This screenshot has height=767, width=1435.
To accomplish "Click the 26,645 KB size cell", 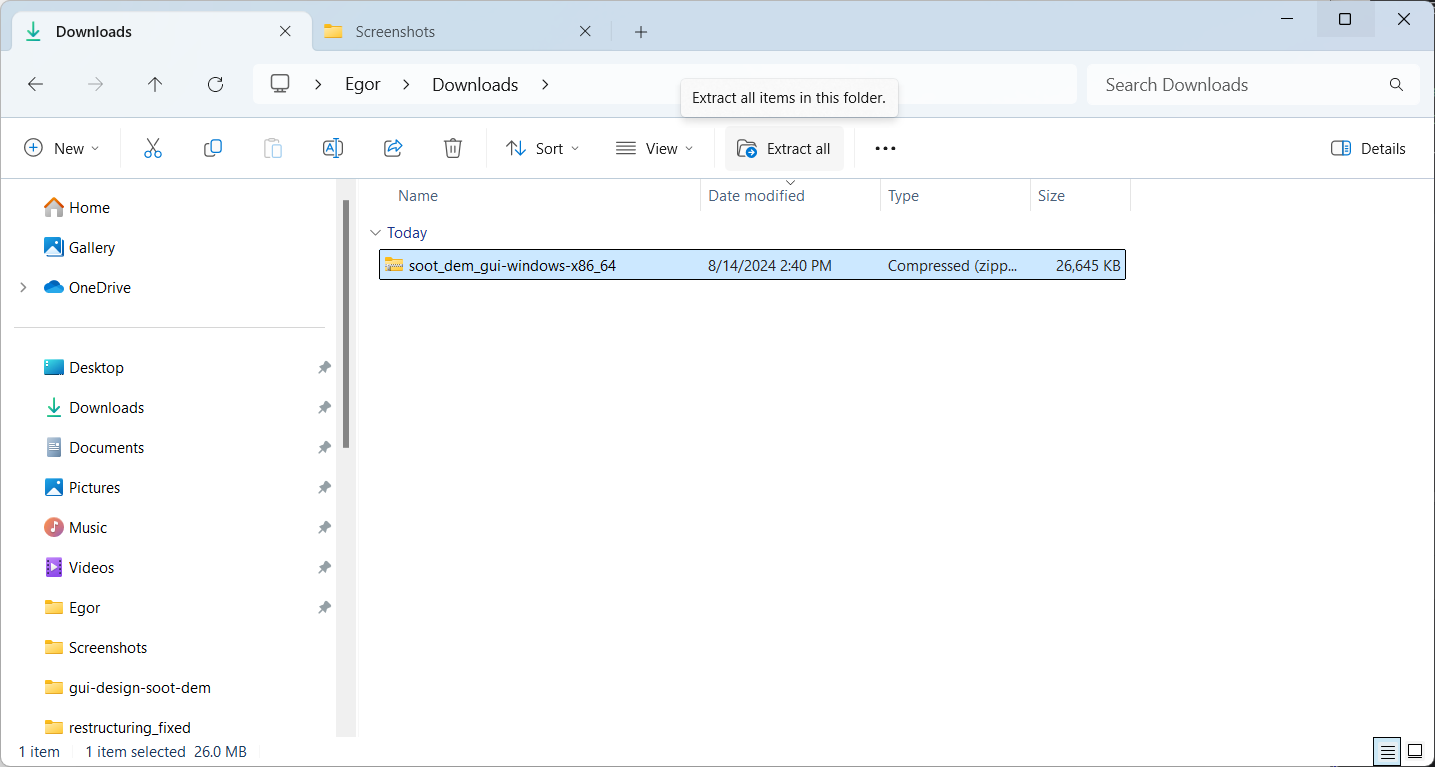I will point(1089,266).
